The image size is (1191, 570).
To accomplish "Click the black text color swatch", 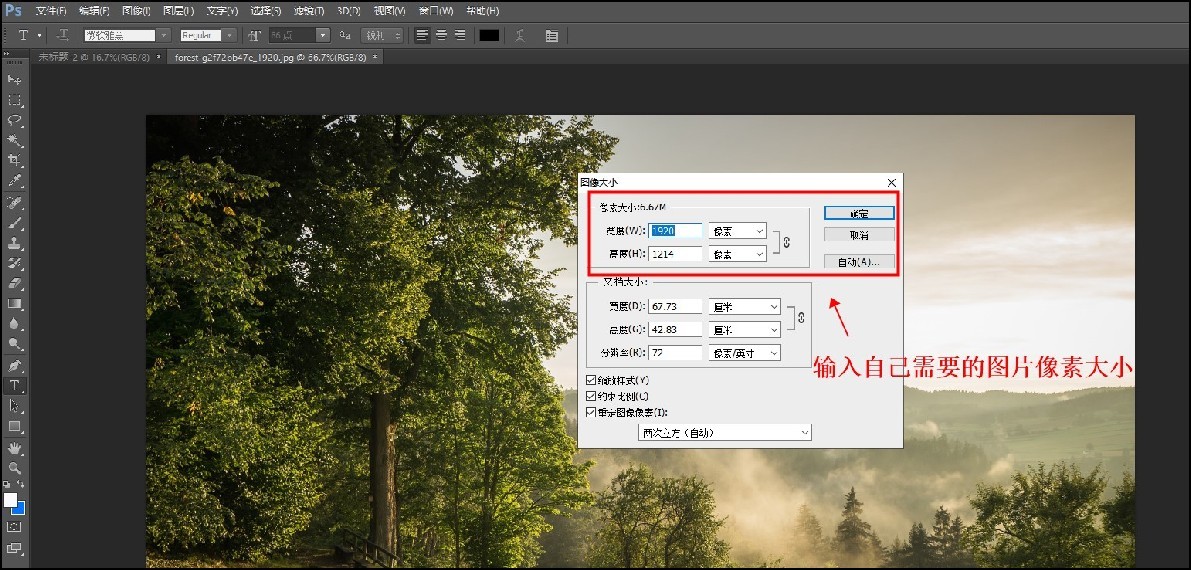I will [489, 35].
